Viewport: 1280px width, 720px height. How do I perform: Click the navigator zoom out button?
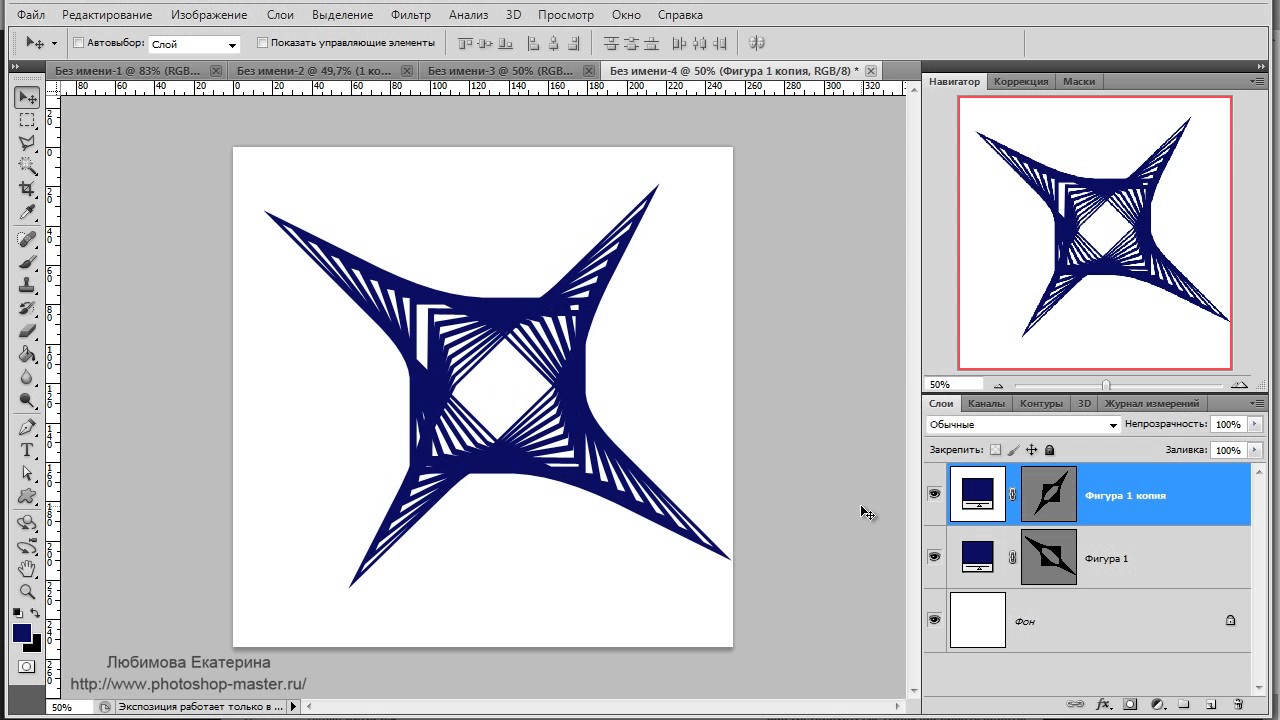pos(998,385)
